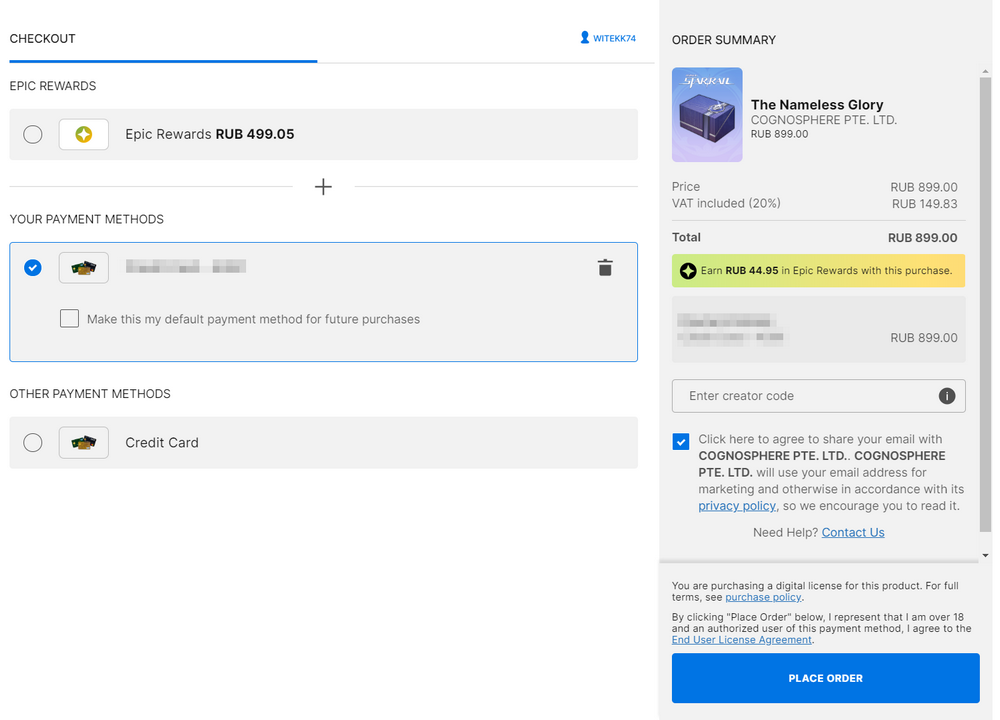Click the Total RUB 899.00 amount

pyautogui.click(x=922, y=238)
